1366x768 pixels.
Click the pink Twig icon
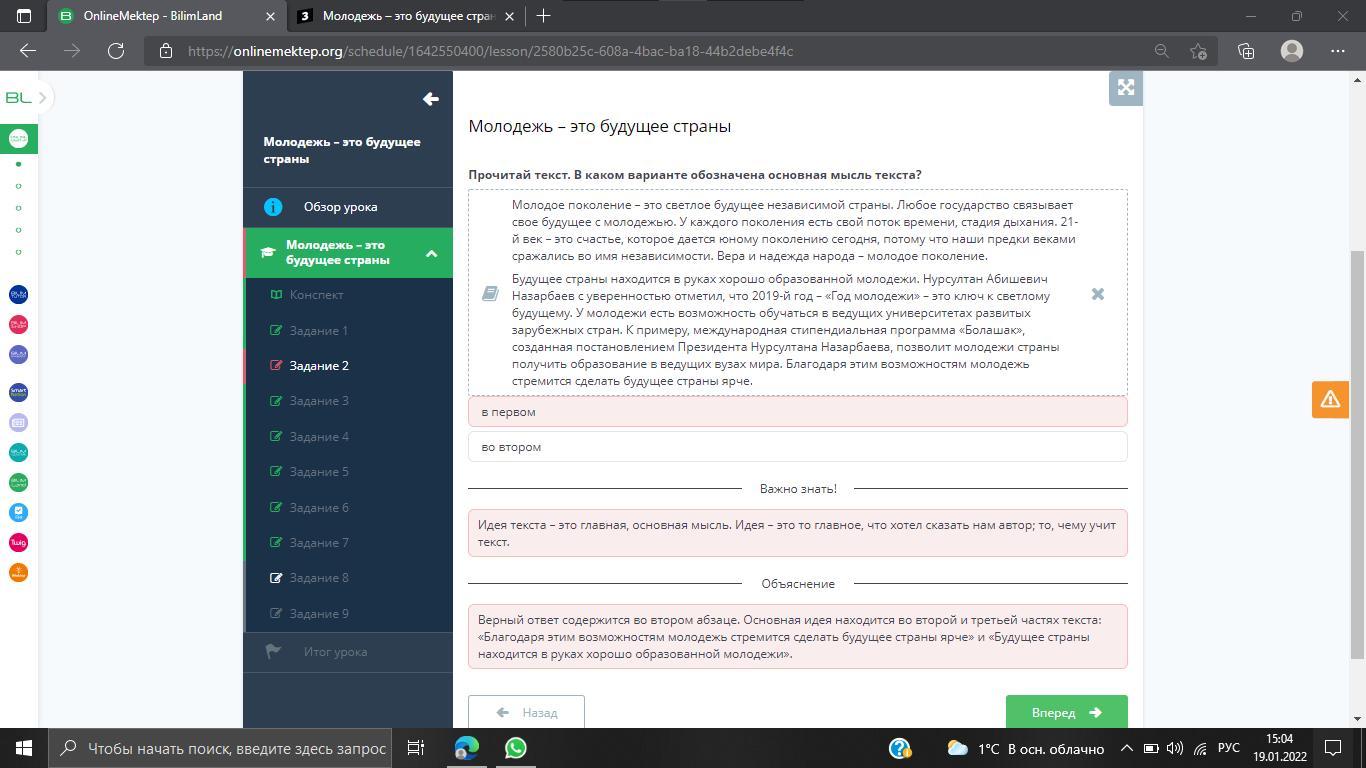tap(18, 542)
